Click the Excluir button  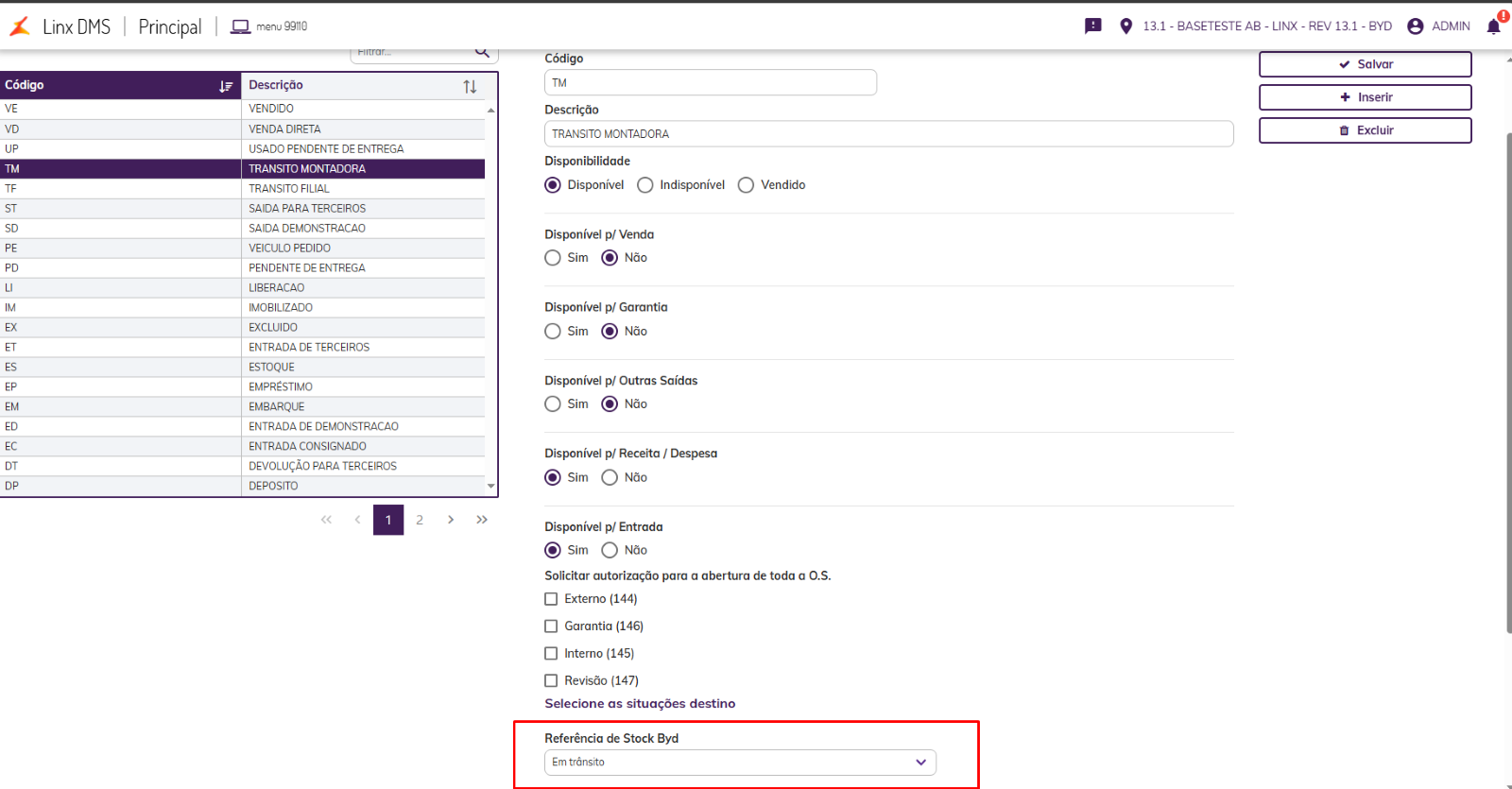(1365, 130)
